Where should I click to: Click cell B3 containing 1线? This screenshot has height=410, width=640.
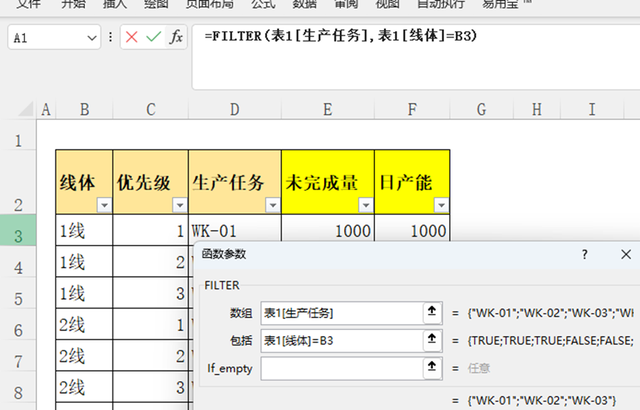pos(84,230)
